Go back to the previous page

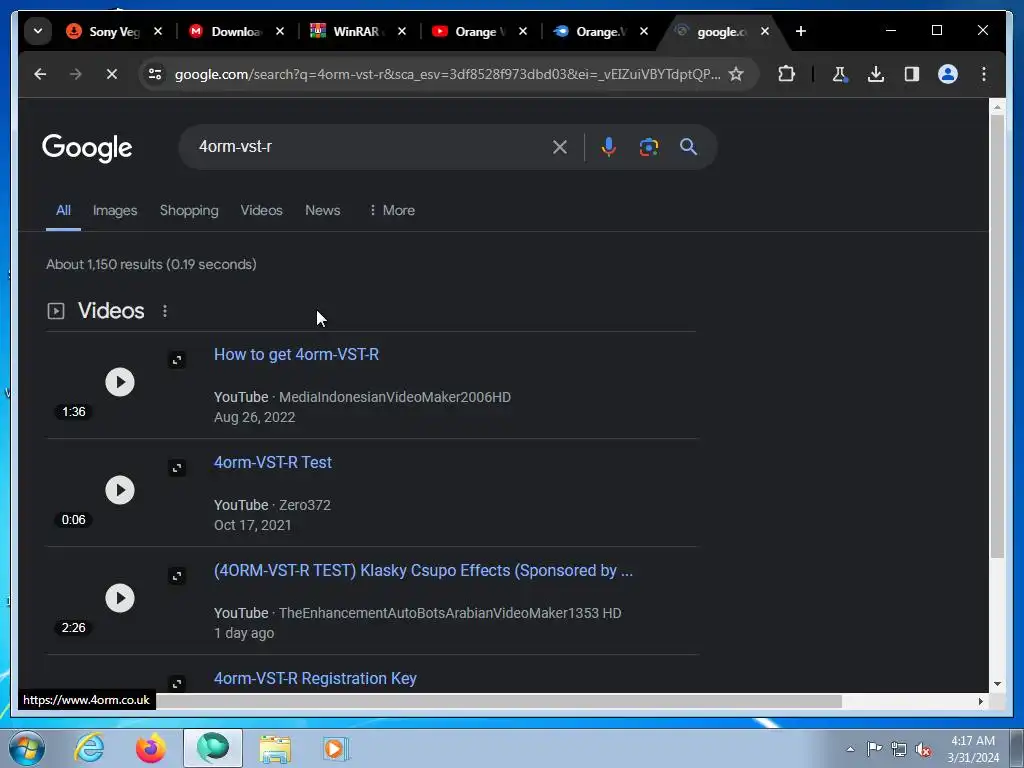pos(40,74)
